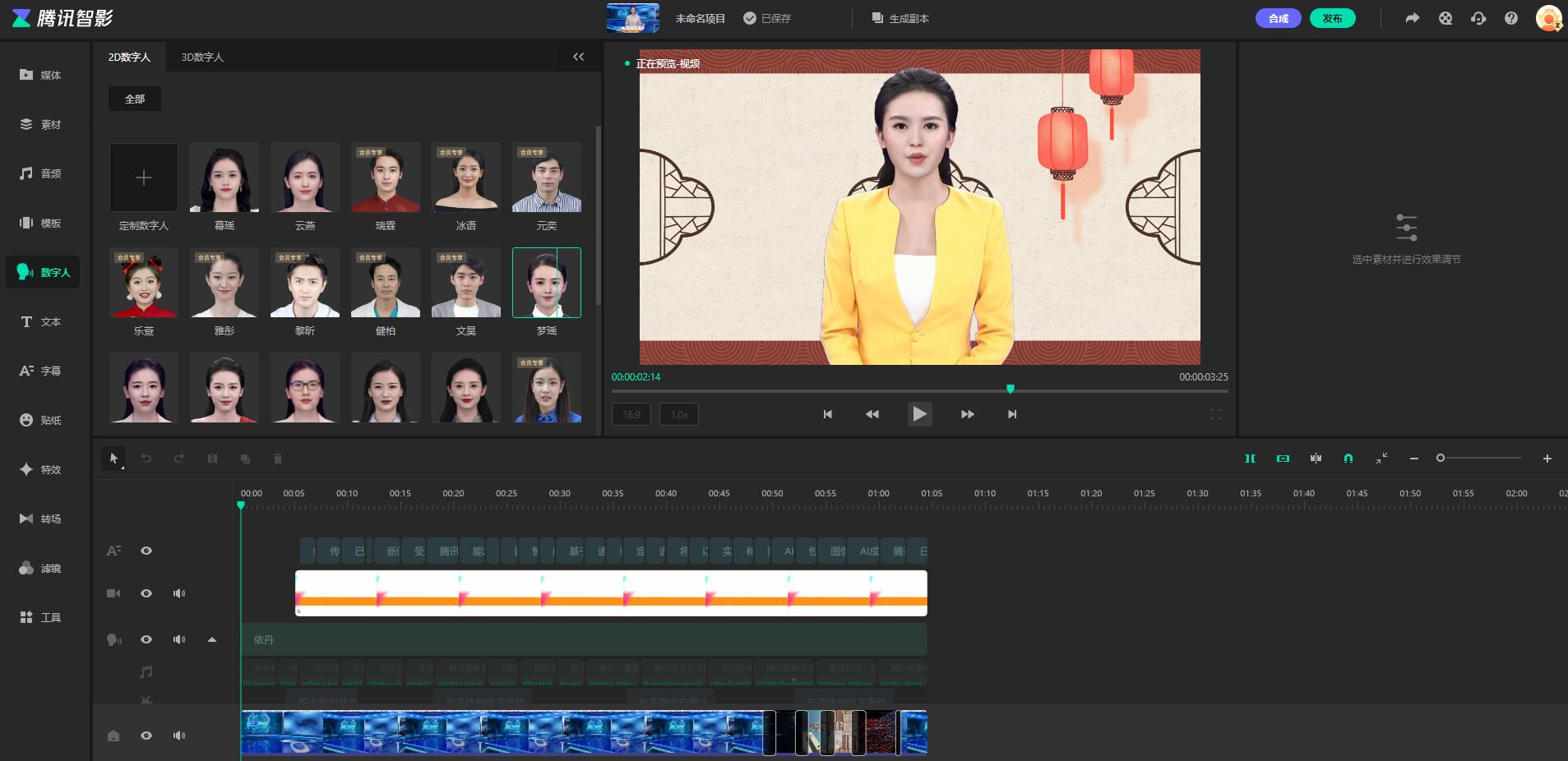Switch to the 3D数字人 tab

pos(202,57)
